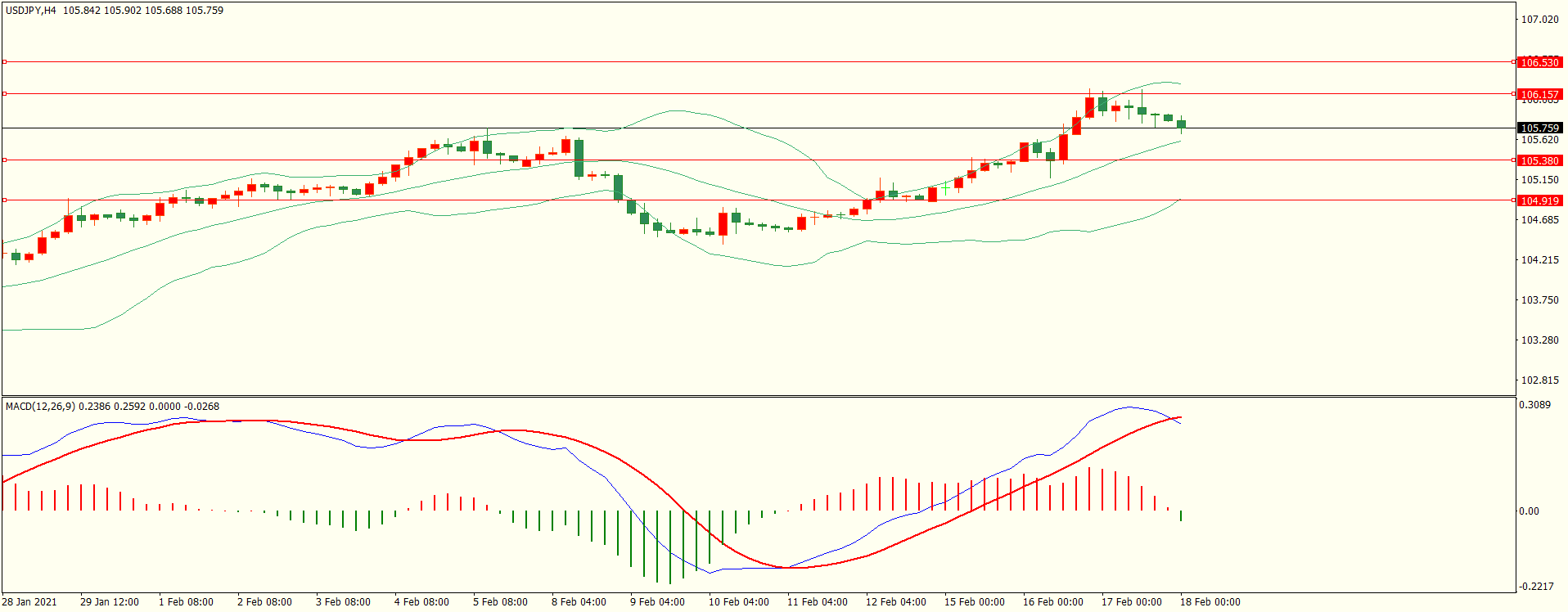Select the 106.157 resistance level label
This screenshot has width=1568, height=612.
coord(1539,94)
